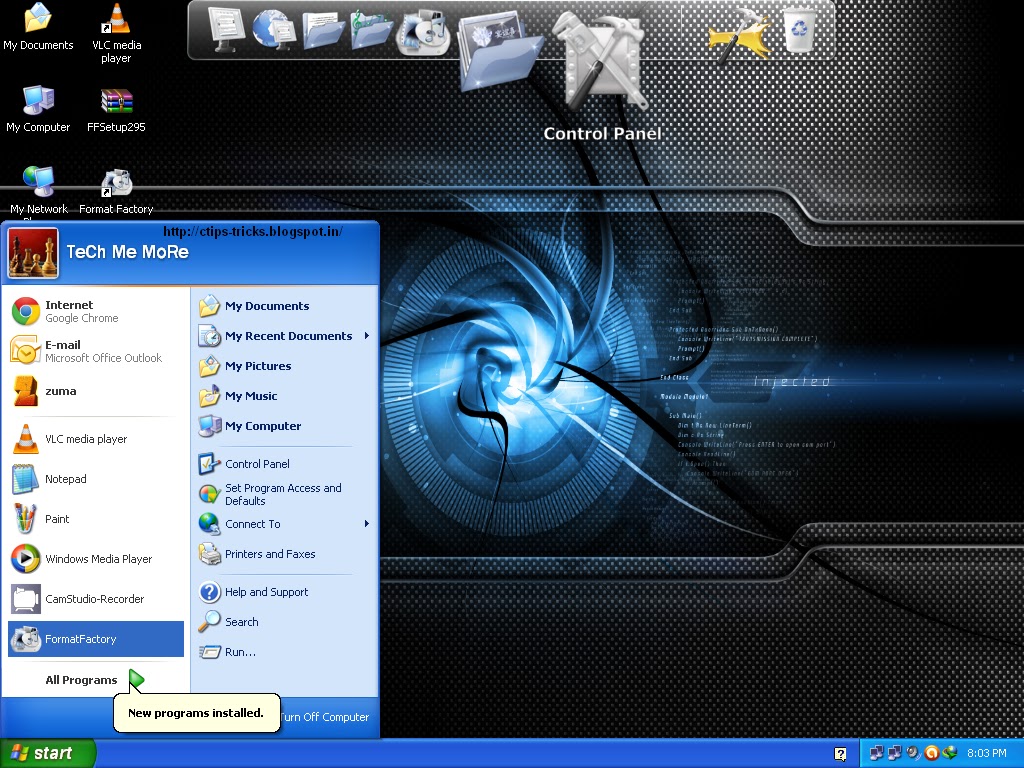
Task: Open My Pictures in the Start menu
Action: tap(285, 366)
